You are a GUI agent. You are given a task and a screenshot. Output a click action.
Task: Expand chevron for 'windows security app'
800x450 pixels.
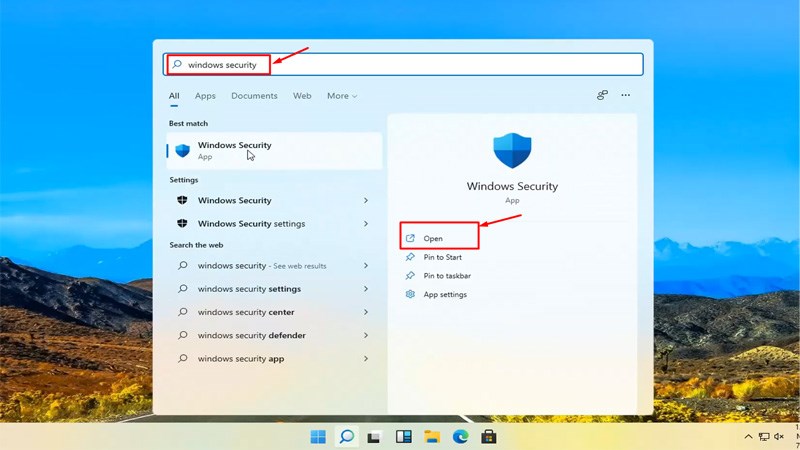pos(366,359)
